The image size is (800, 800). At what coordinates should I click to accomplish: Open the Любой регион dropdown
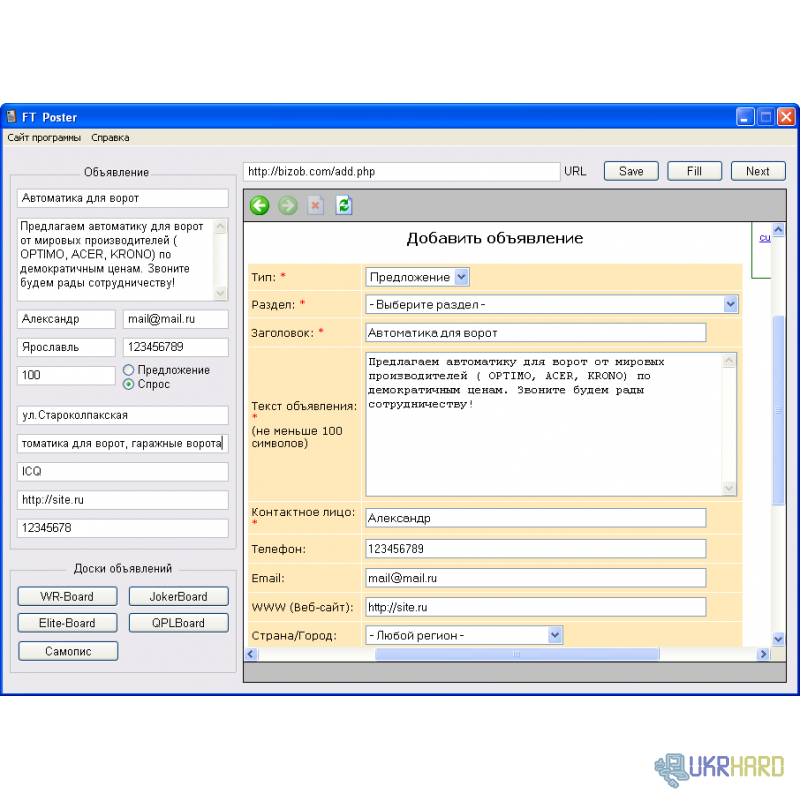(x=464, y=635)
